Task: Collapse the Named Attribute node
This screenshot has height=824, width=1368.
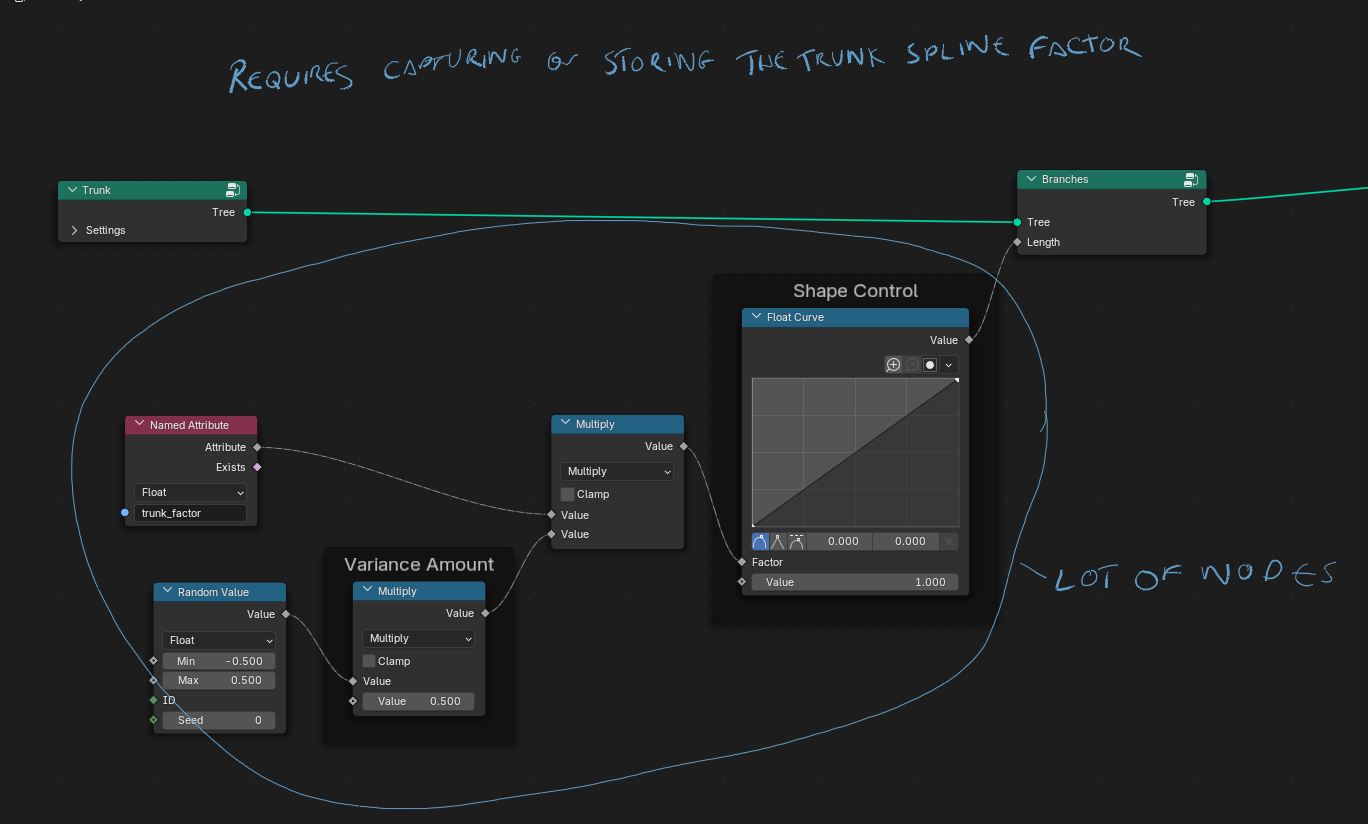Action: (x=139, y=425)
